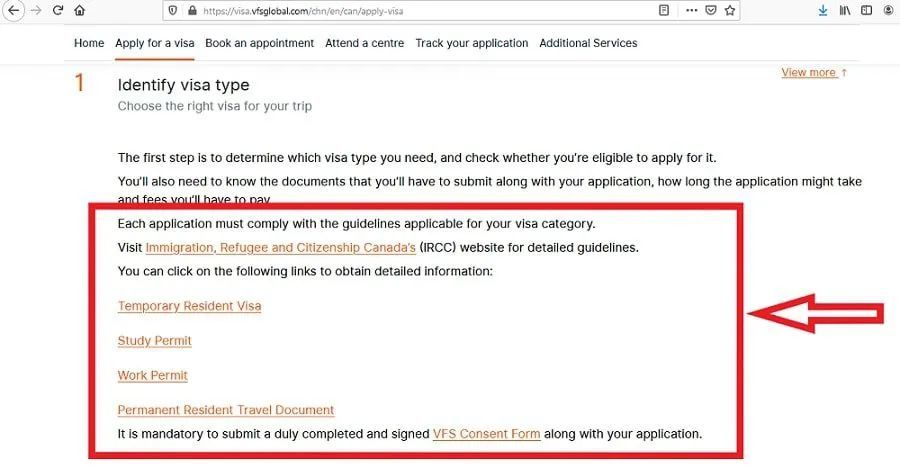900x468 pixels.
Task: Open the Book an appointment tab
Action: click(259, 43)
